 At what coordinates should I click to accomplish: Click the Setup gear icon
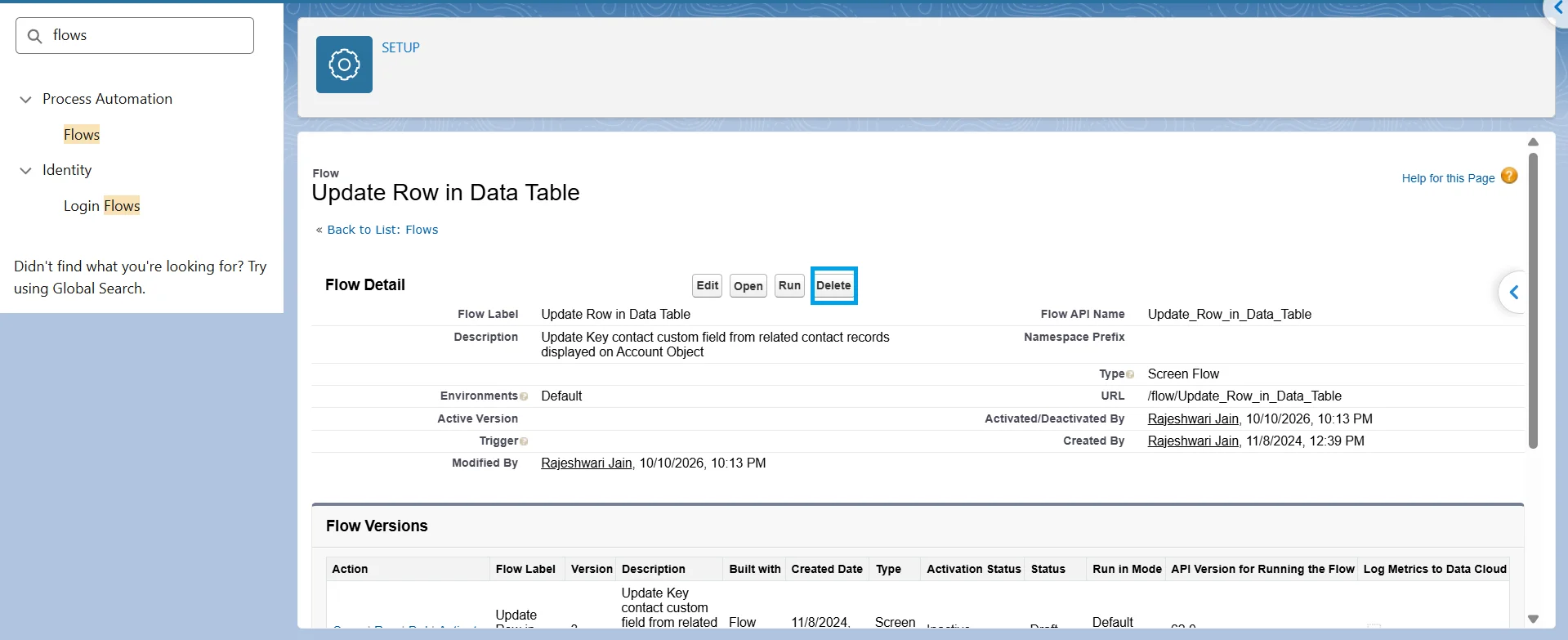(x=344, y=65)
